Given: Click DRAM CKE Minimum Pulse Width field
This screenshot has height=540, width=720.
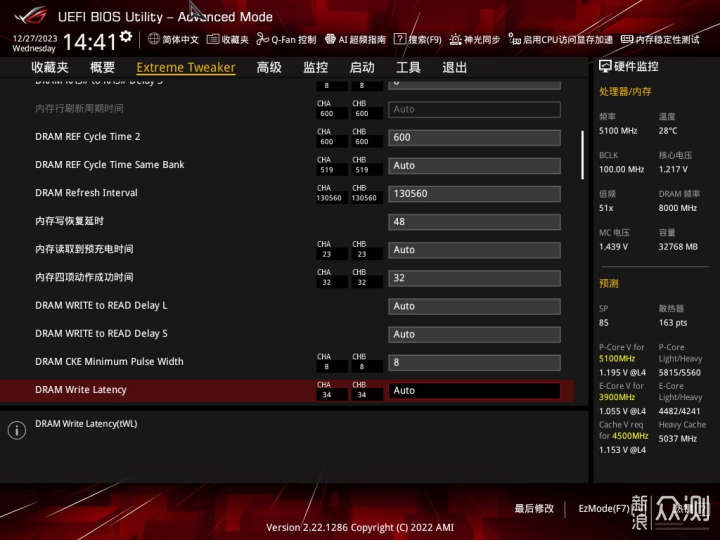Looking at the screenshot, I should [474, 362].
